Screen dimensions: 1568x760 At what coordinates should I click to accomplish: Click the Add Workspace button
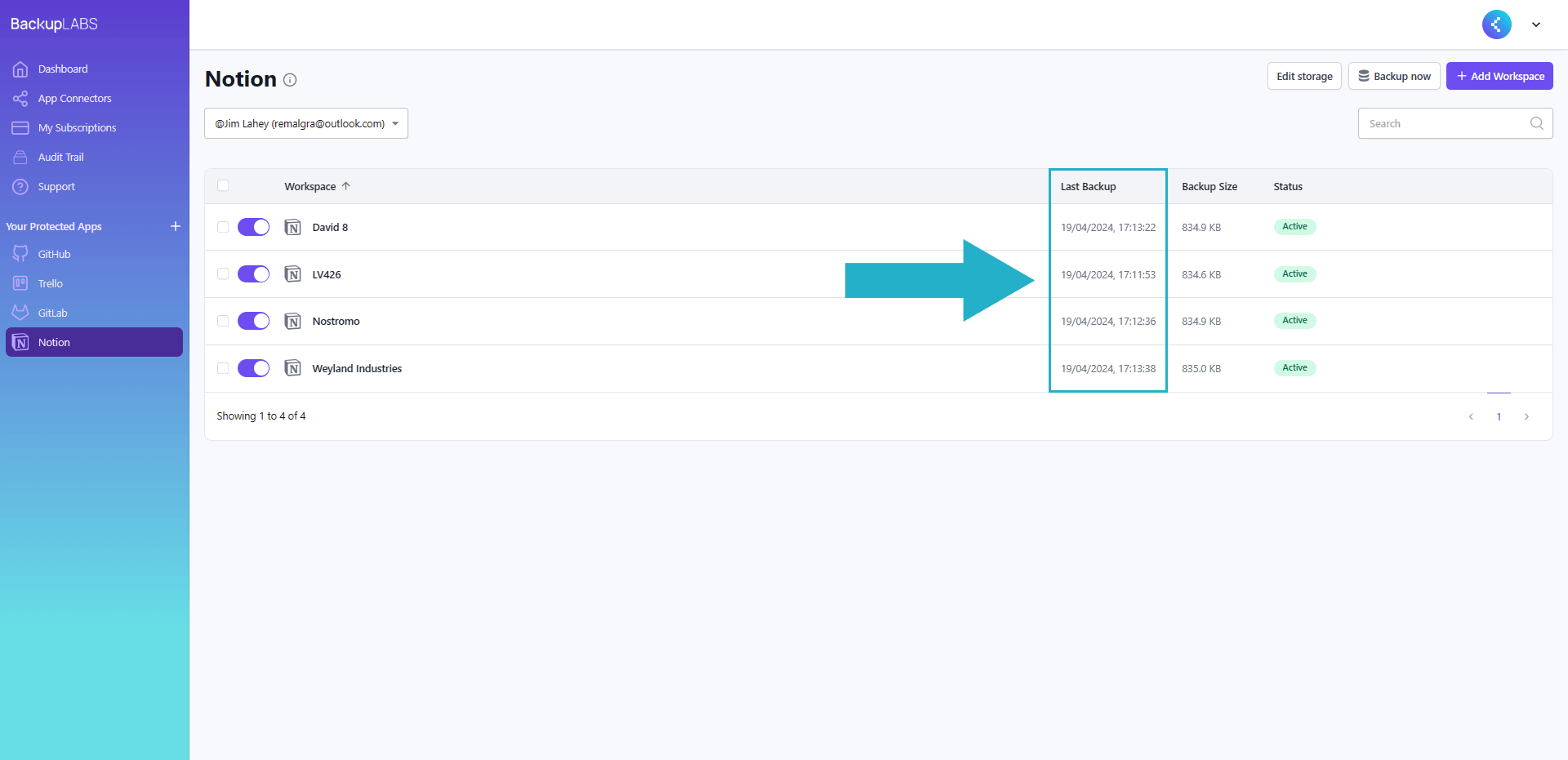(x=1499, y=76)
